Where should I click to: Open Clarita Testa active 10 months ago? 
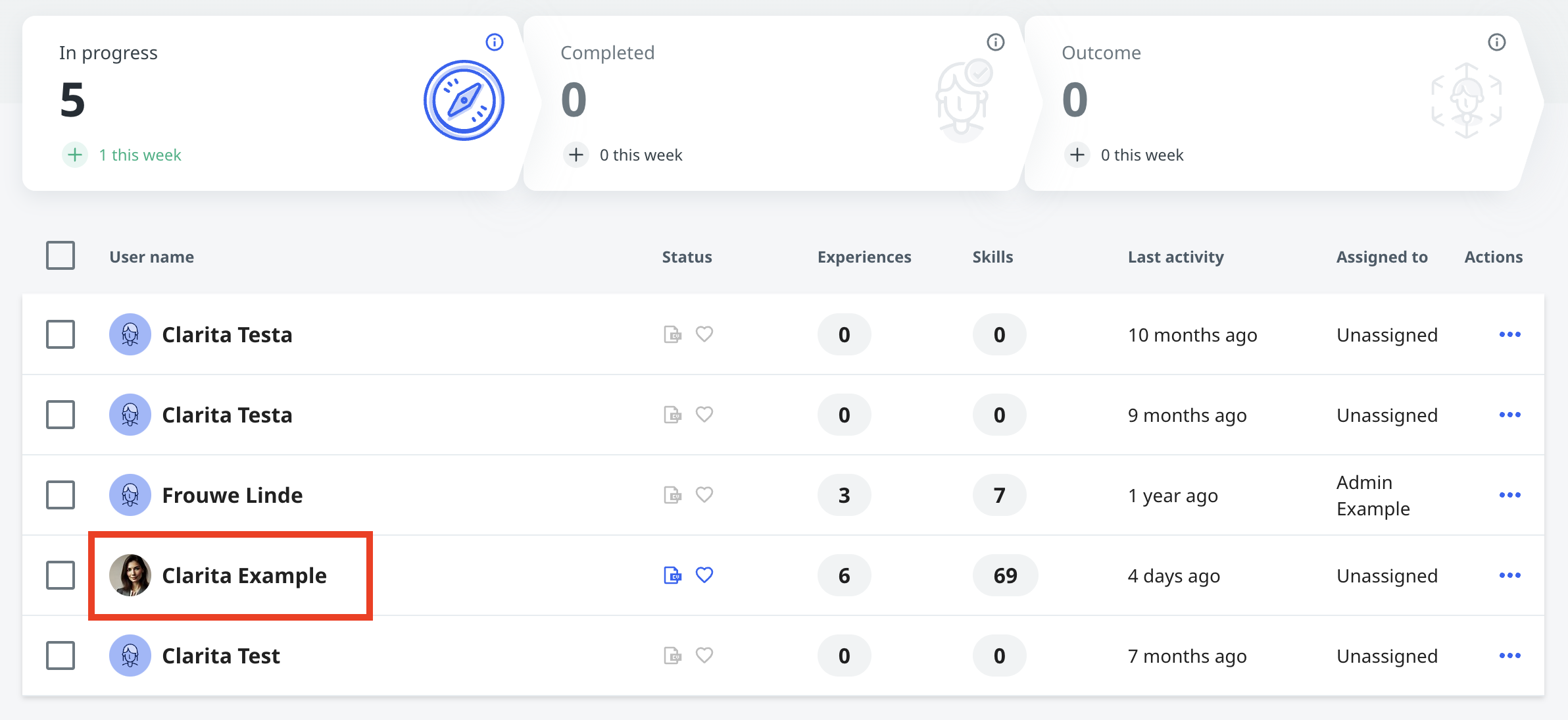click(227, 334)
